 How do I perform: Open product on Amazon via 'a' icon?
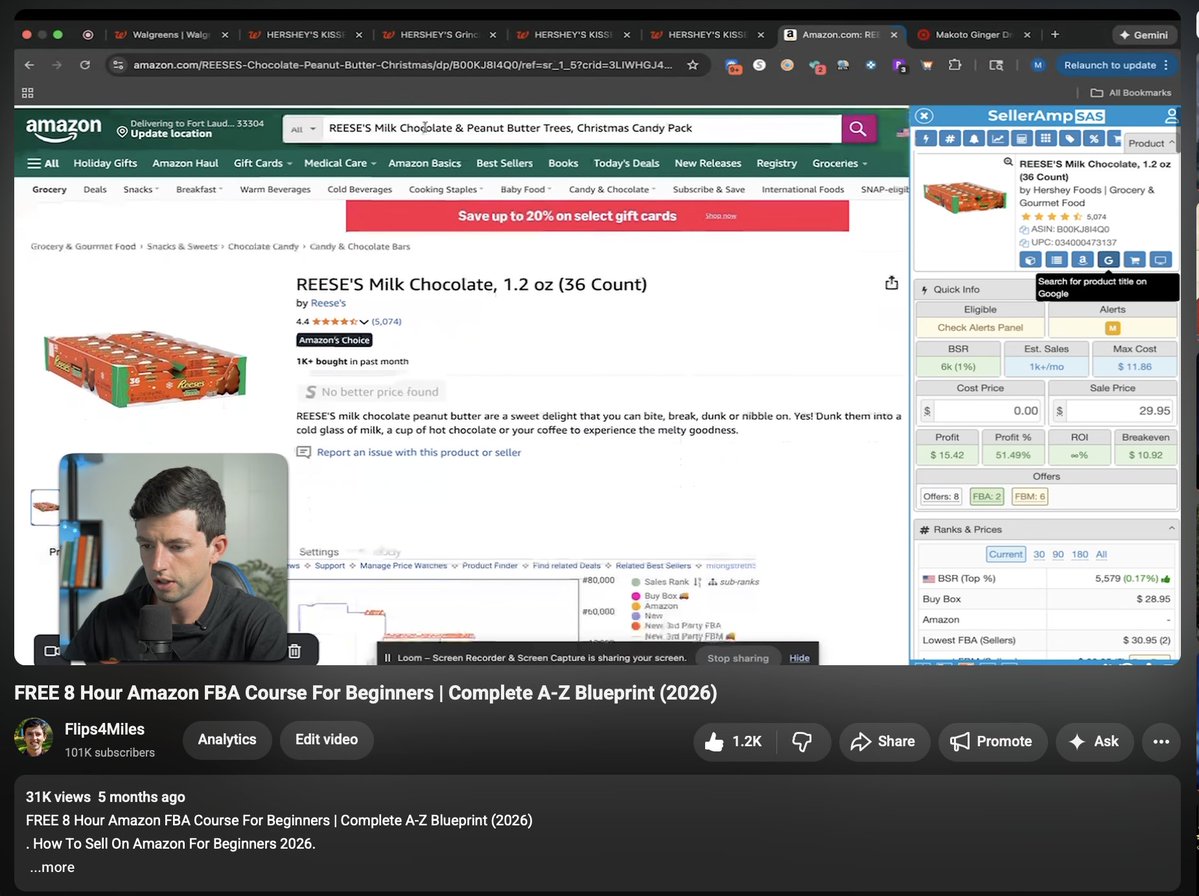click(1082, 260)
